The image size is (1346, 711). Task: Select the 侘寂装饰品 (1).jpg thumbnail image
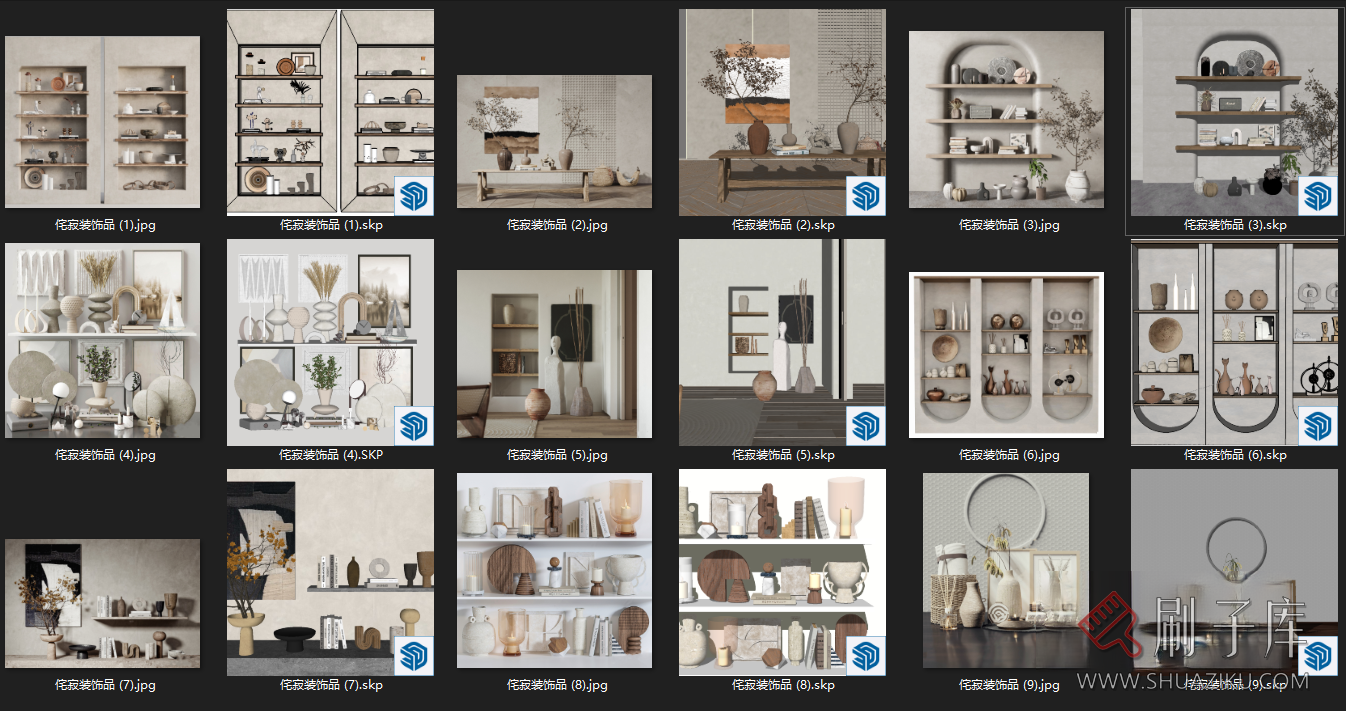pos(102,122)
